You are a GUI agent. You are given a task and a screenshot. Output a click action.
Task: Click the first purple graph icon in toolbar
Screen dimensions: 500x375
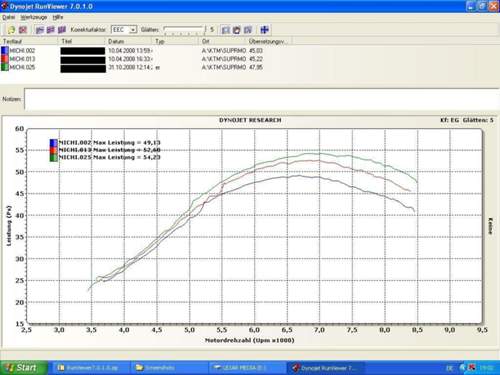click(x=40, y=30)
